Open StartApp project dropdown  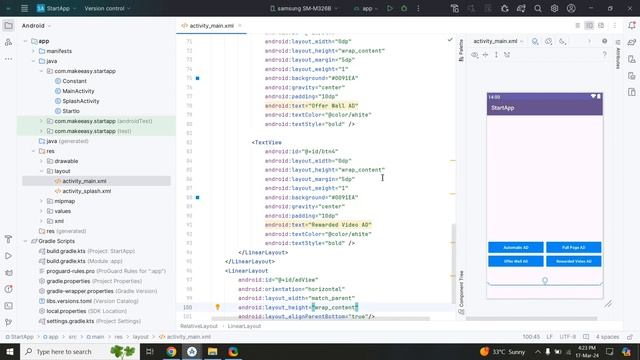56,8
